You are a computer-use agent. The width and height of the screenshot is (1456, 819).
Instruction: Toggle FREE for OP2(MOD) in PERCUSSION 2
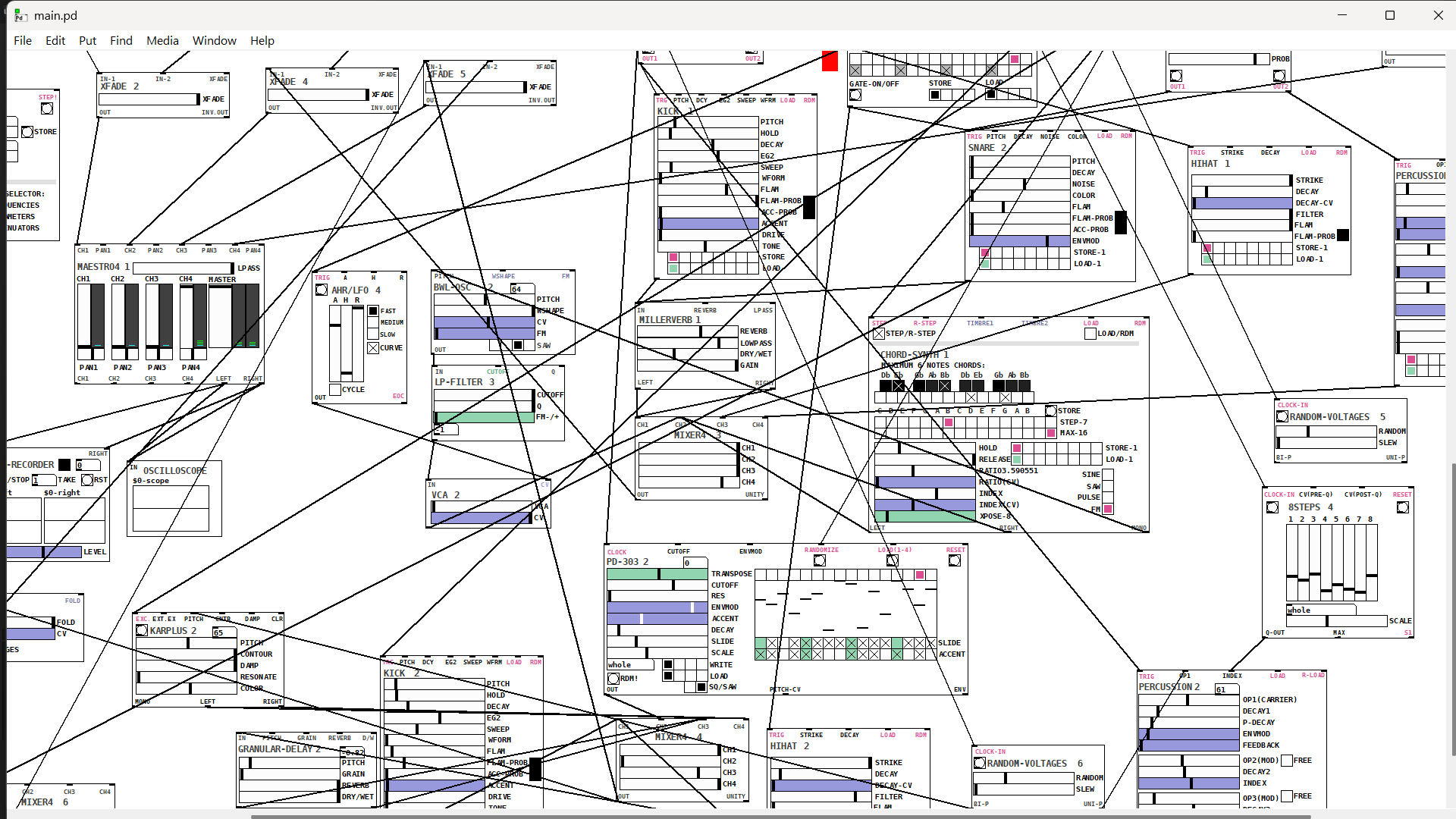click(1287, 761)
